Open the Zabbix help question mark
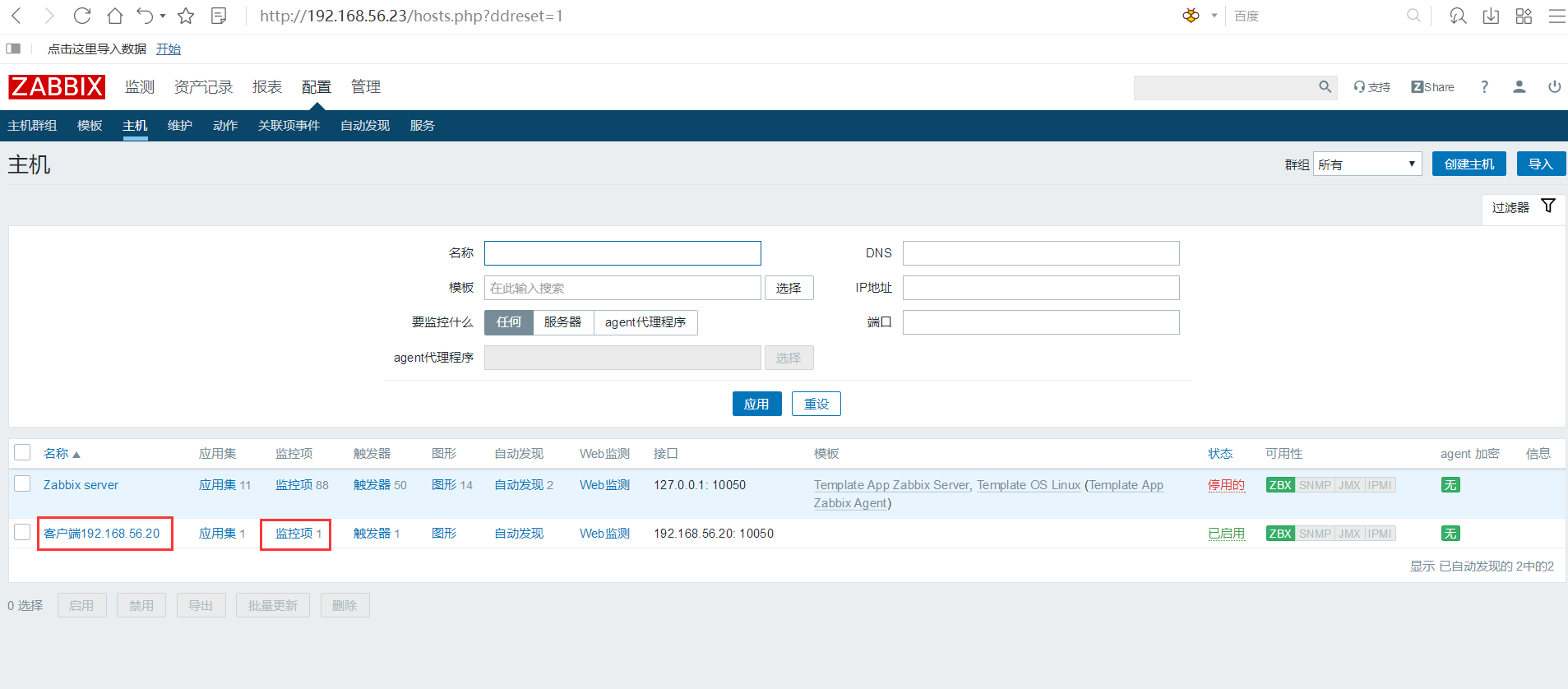The image size is (1568, 689). click(x=1484, y=86)
